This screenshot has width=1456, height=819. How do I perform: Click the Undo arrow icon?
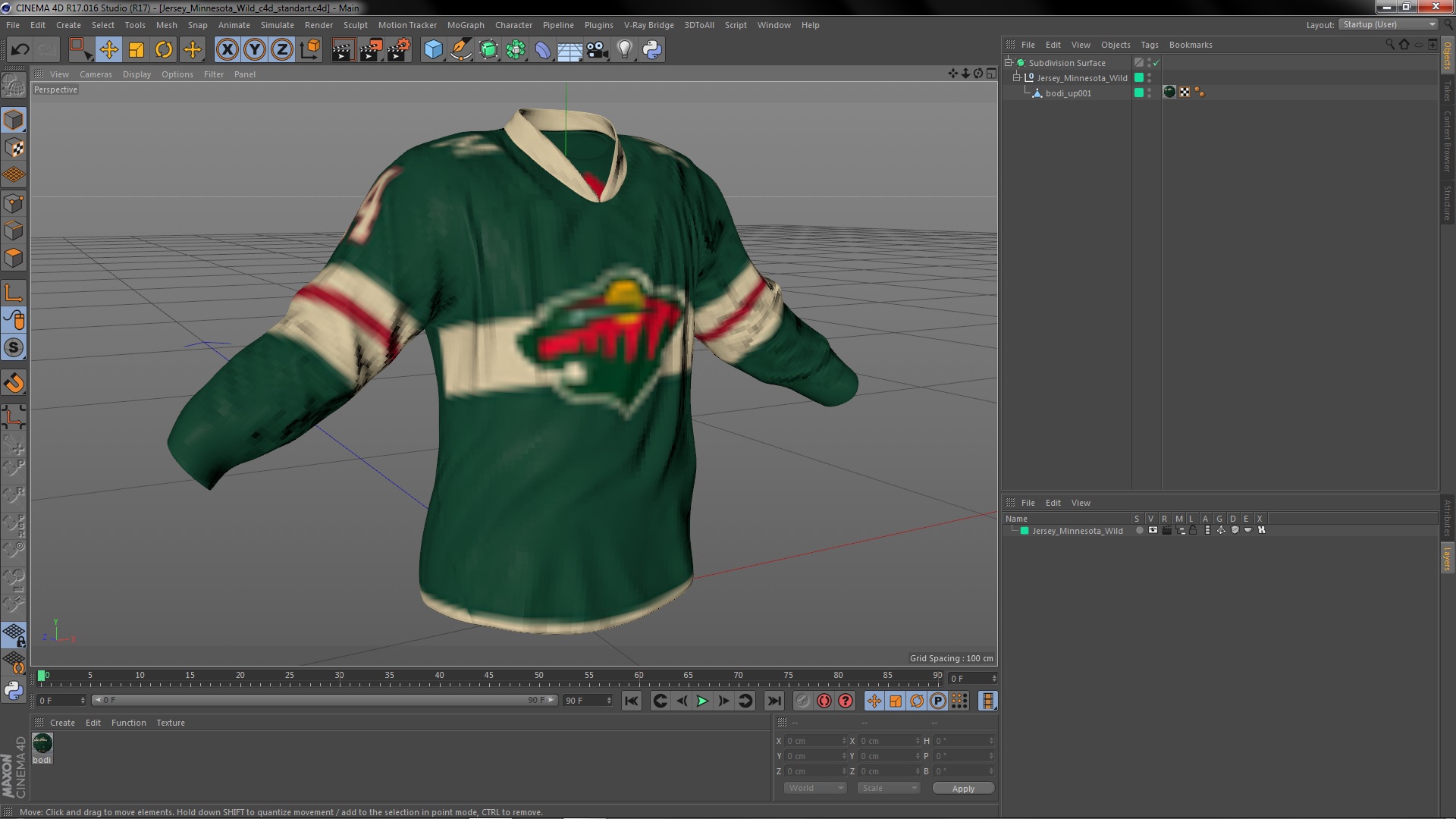click(x=20, y=50)
